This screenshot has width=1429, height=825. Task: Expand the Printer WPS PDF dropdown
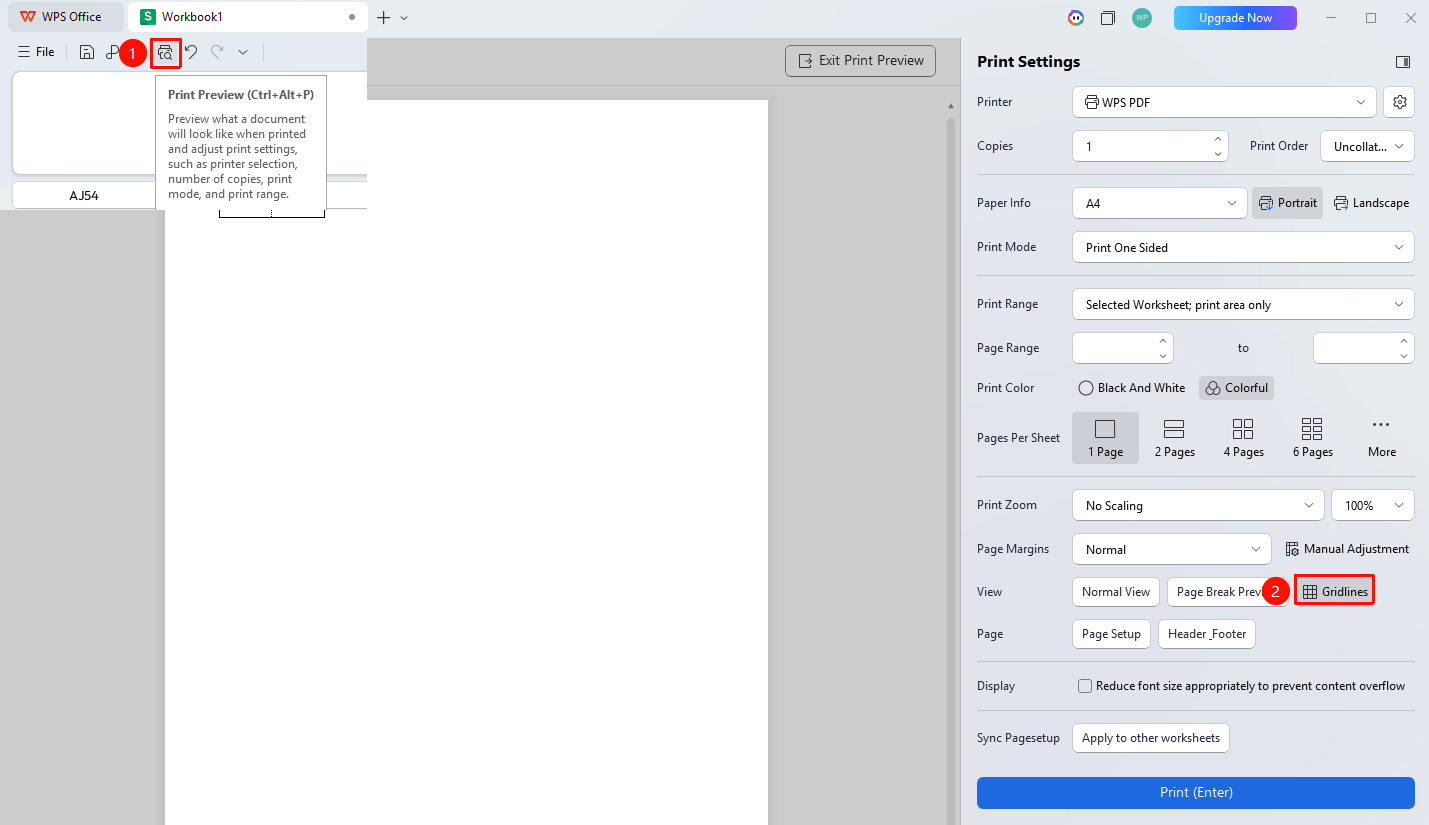click(1224, 102)
